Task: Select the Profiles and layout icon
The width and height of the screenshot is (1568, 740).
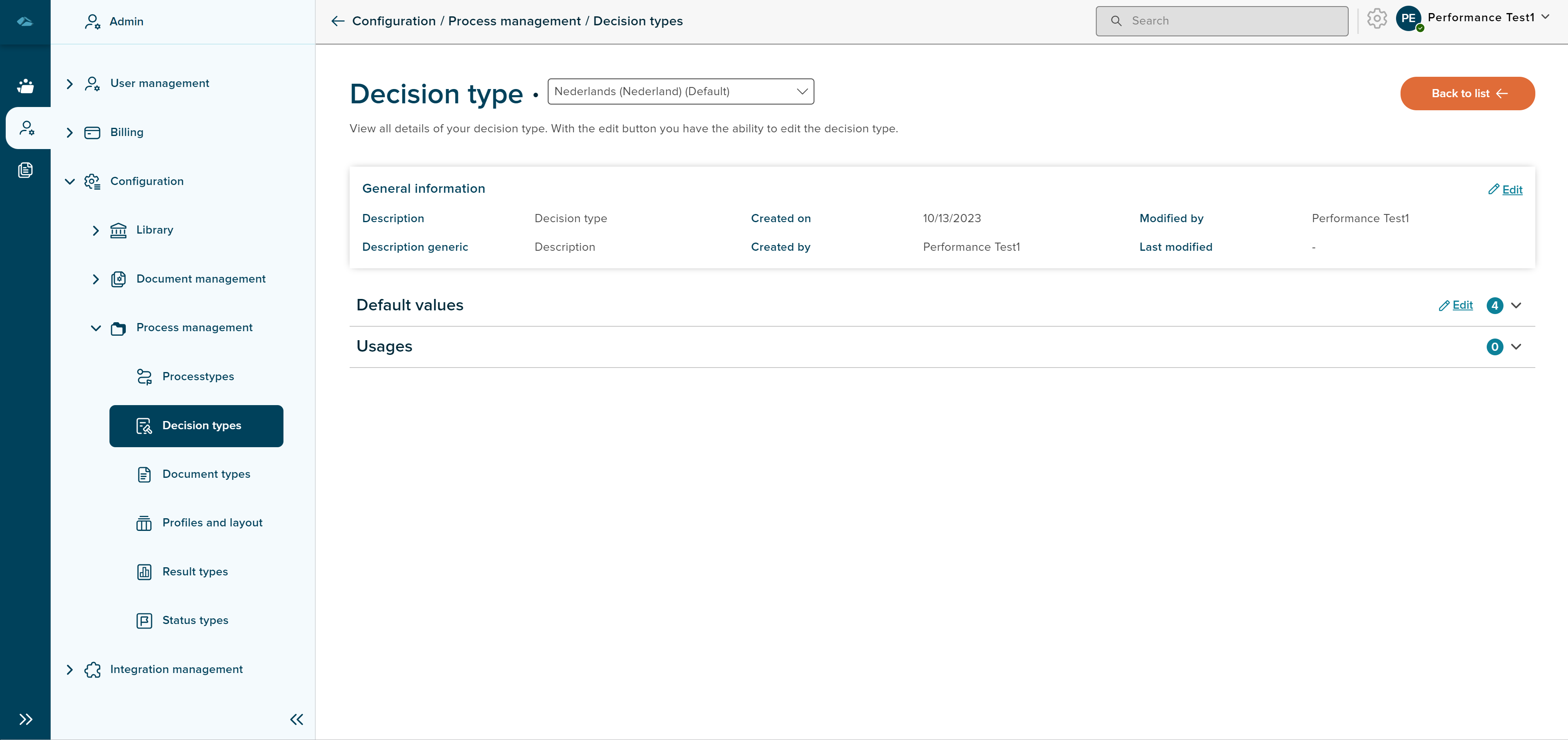Action: click(x=144, y=523)
